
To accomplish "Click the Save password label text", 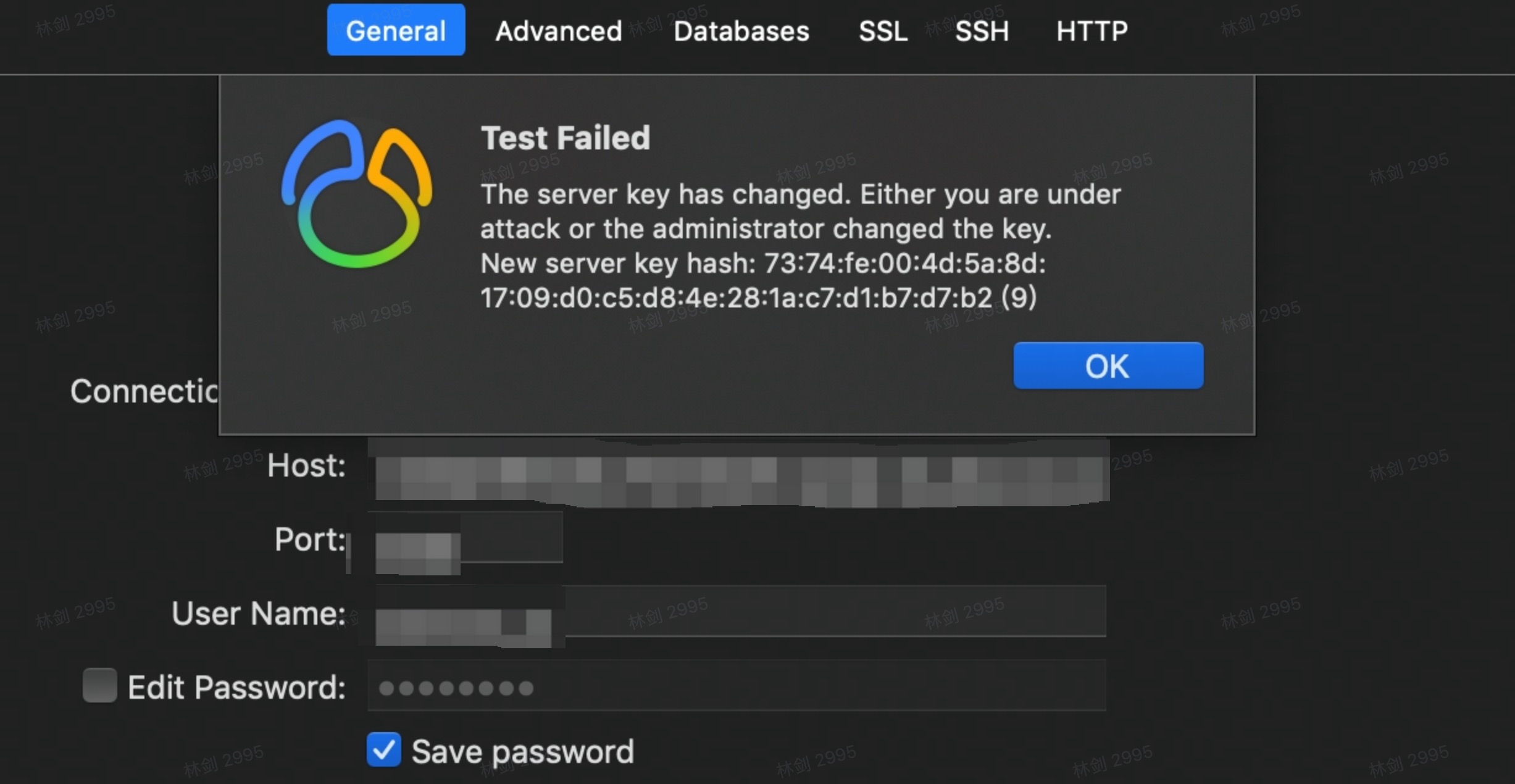I will click(523, 752).
